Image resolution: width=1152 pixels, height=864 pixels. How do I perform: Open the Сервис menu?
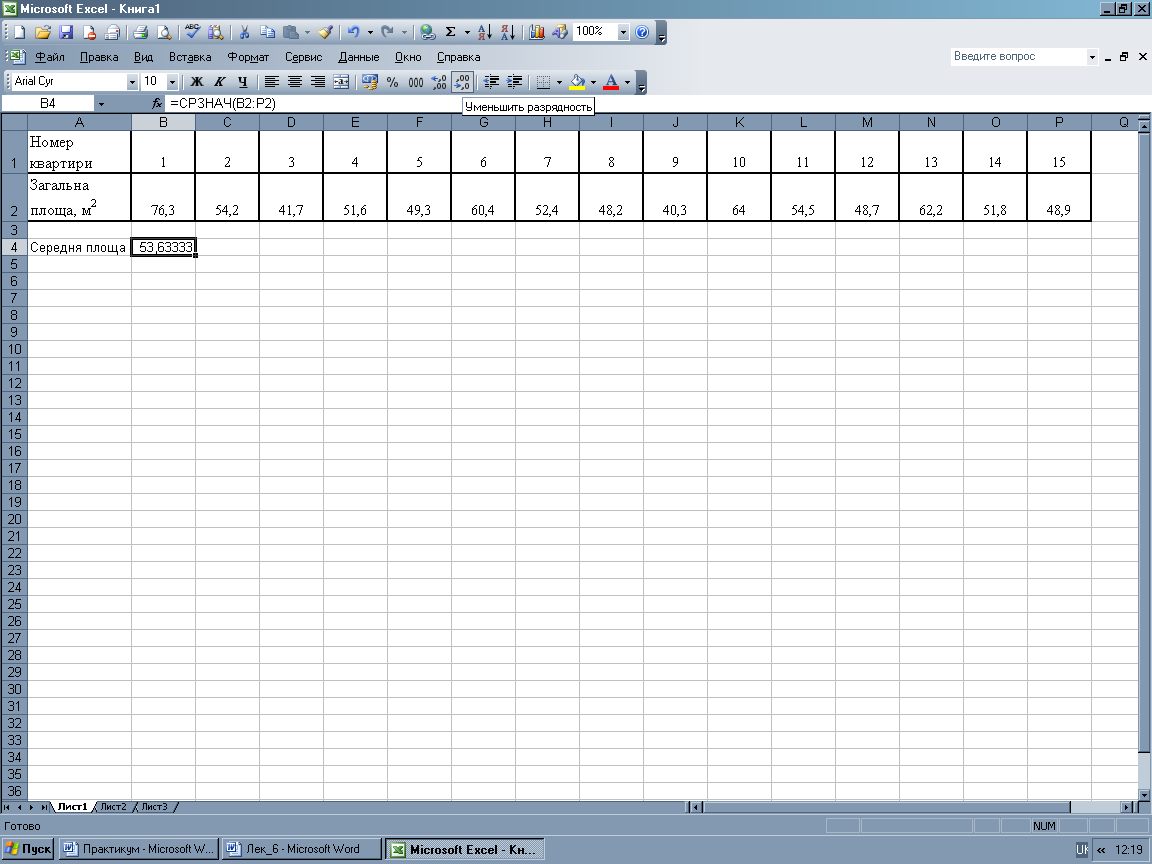click(303, 57)
